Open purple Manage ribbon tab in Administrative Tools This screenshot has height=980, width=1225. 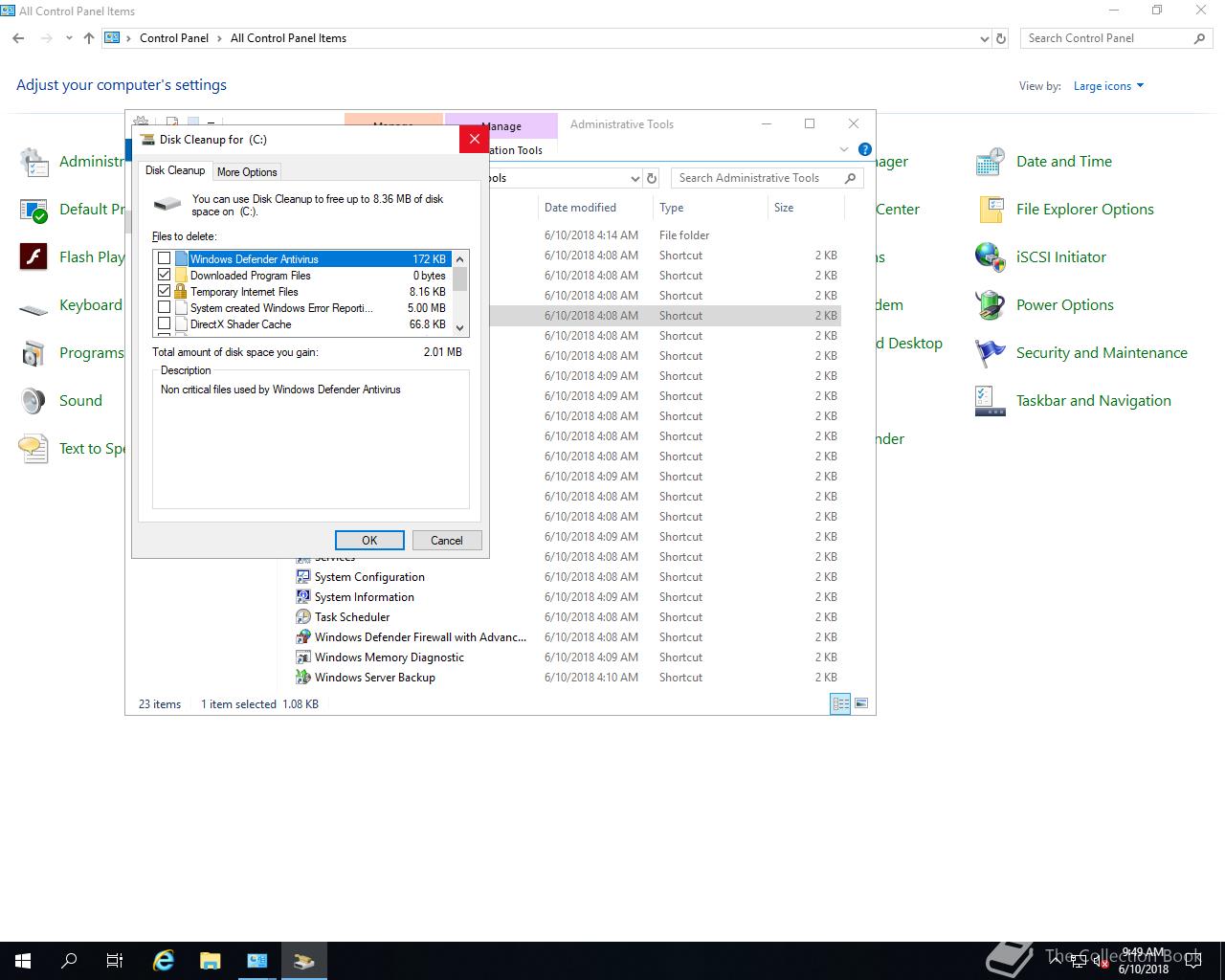[x=501, y=125]
